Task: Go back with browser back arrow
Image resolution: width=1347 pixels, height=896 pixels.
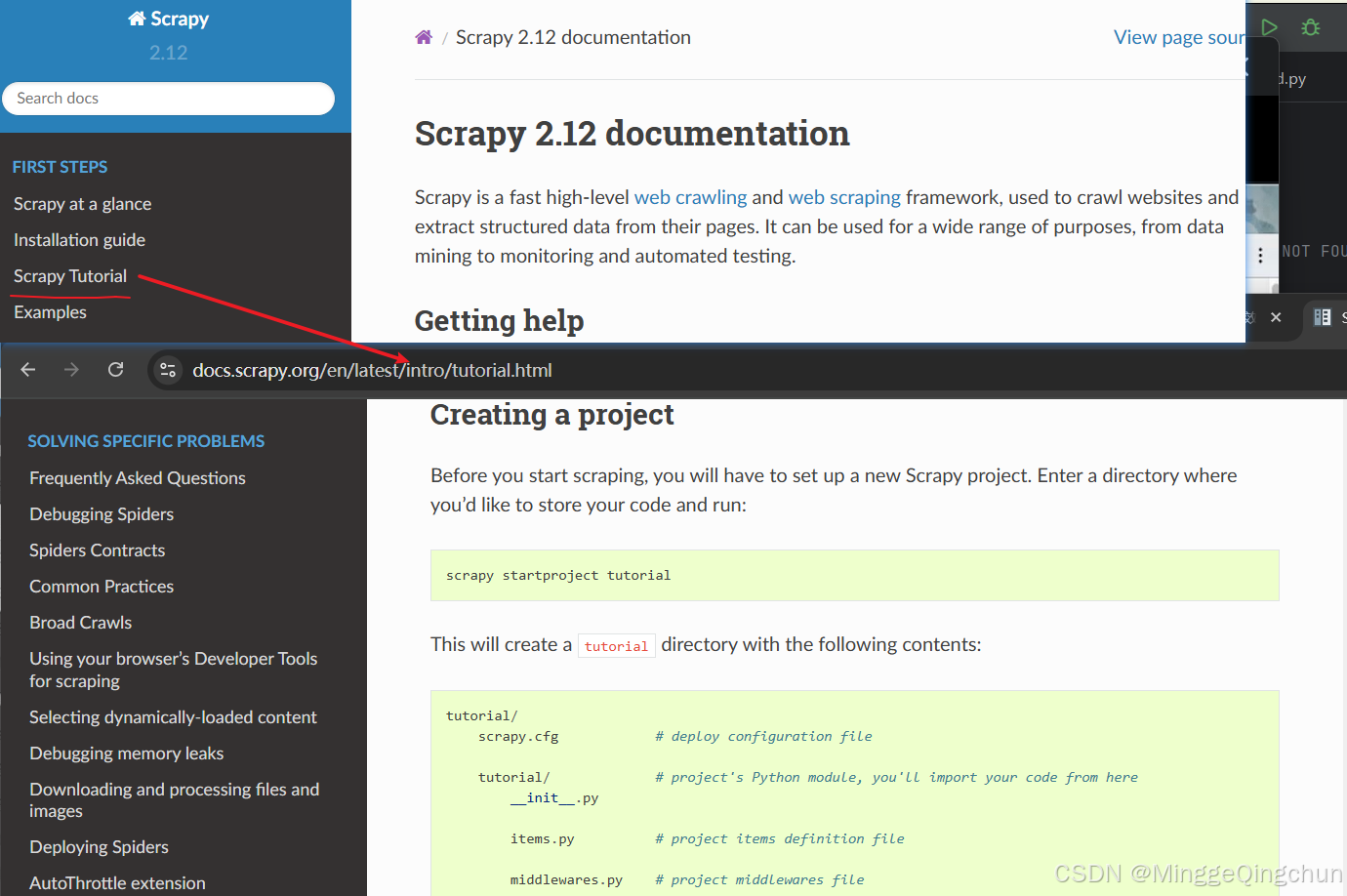Action: coord(28,370)
